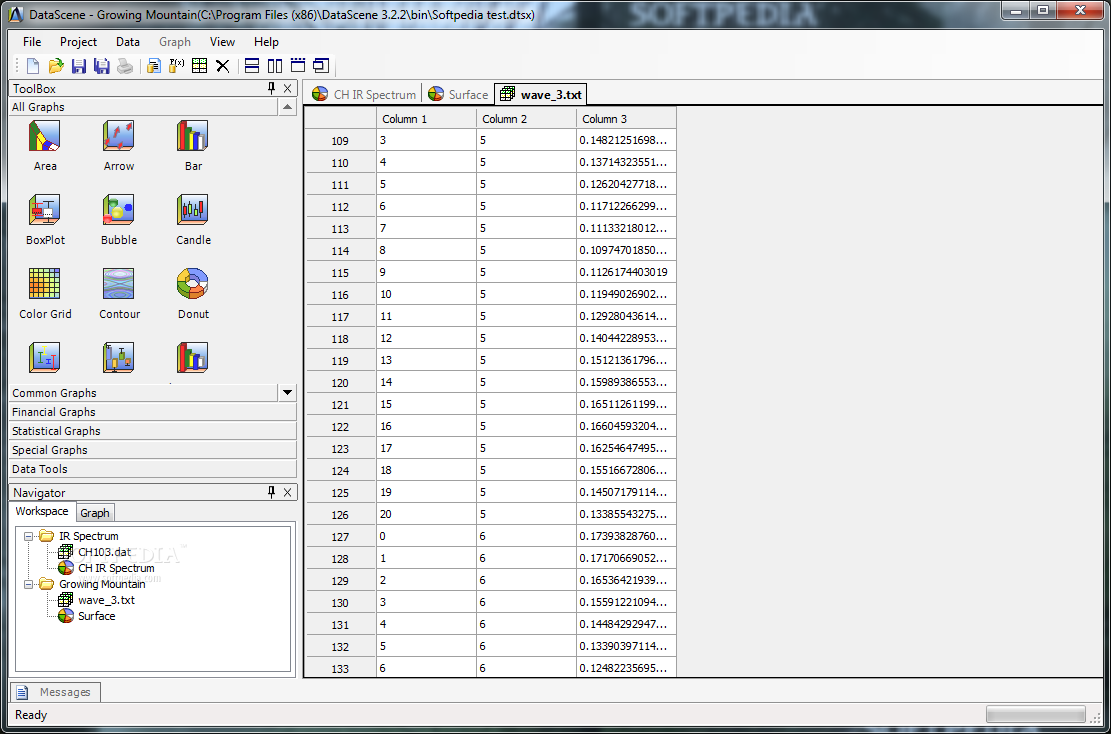Screen dimensions: 1111x734
Task: Click the tabbed windows layout icon
Action: click(x=298, y=66)
